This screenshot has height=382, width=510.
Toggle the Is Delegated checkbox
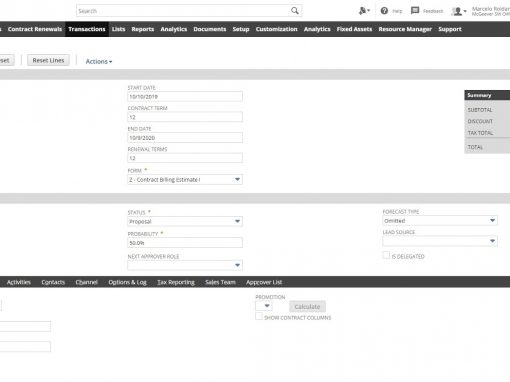[386, 255]
